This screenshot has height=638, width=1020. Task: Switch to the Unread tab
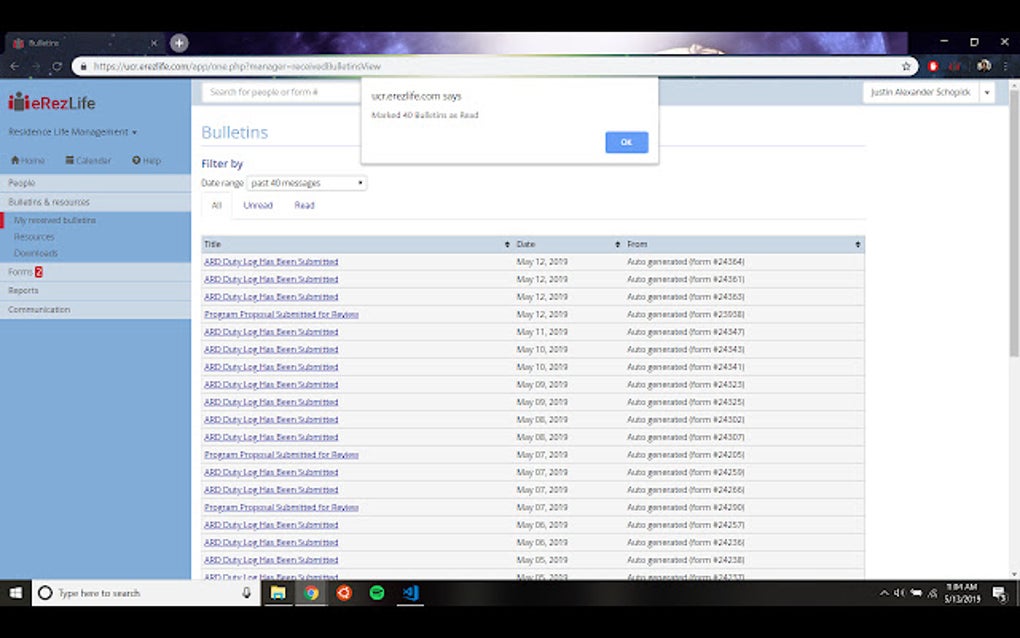[257, 205]
